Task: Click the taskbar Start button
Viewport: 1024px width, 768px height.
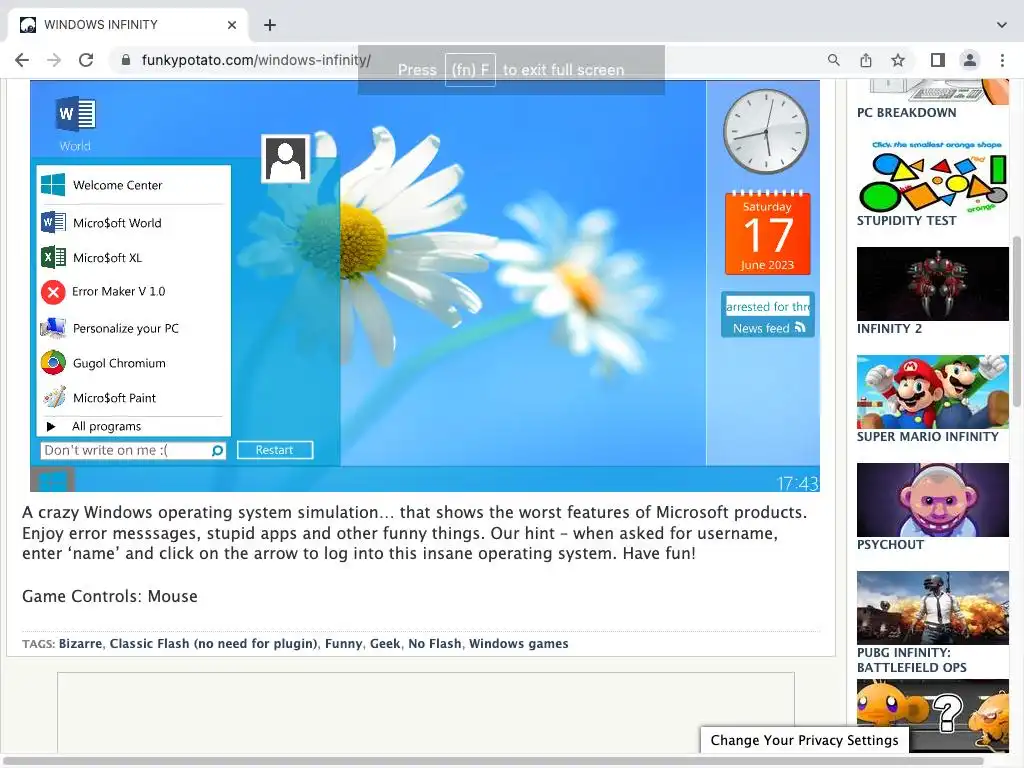Action: tap(52, 481)
